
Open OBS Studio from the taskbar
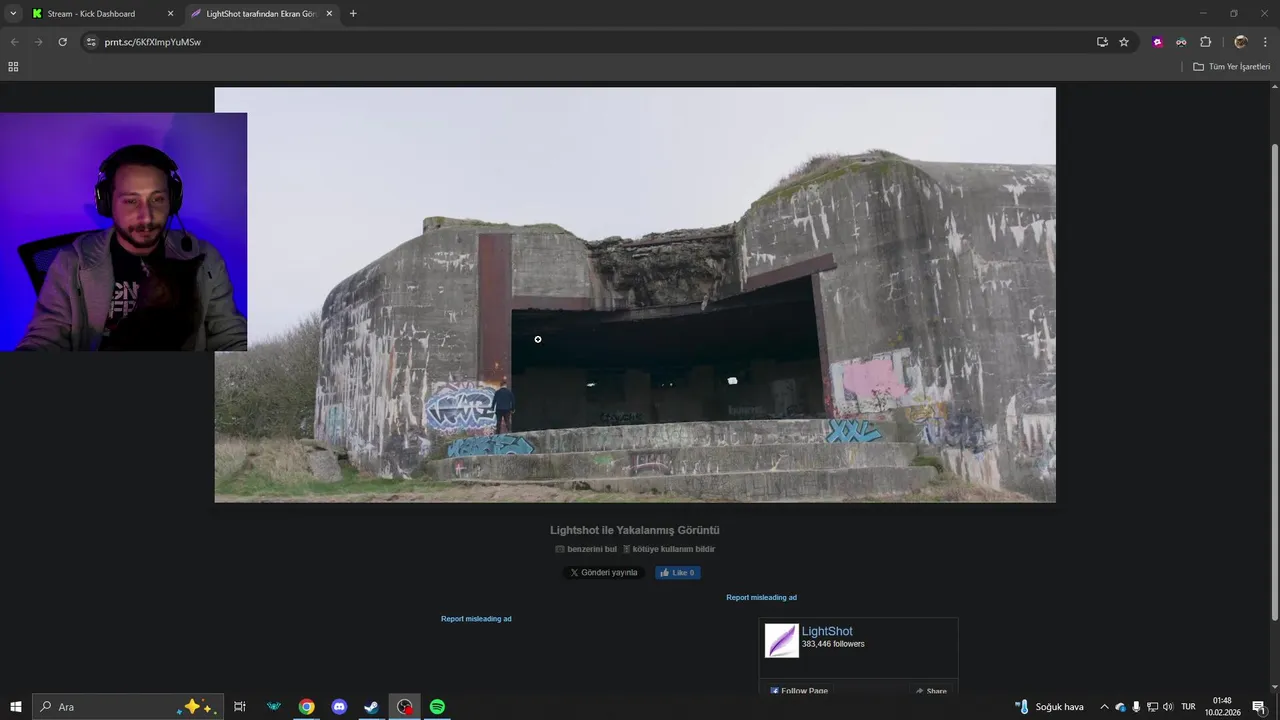pyautogui.click(x=404, y=707)
